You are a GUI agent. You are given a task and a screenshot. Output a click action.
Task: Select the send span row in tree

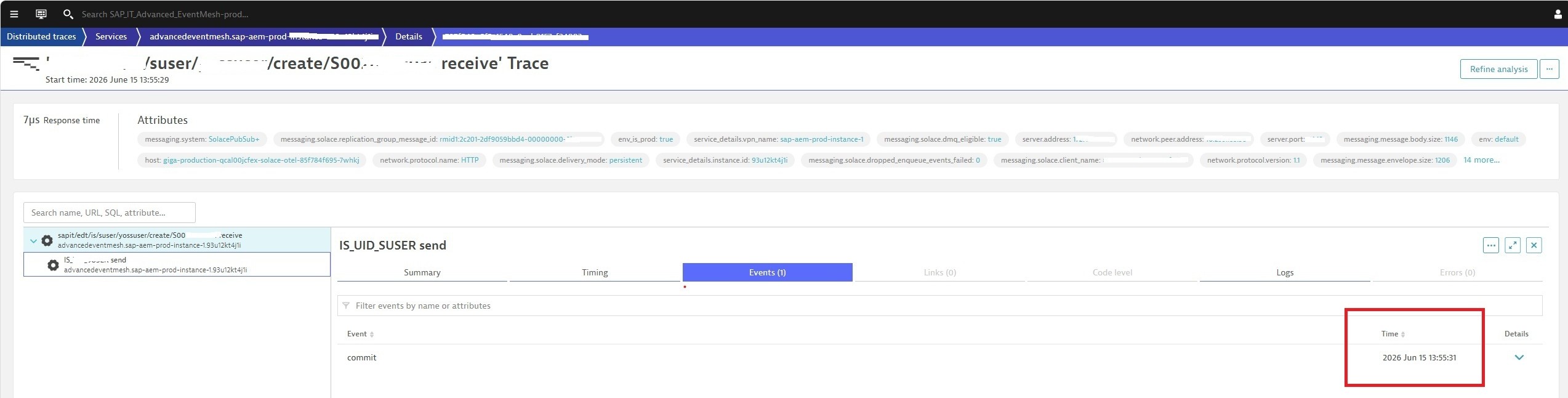(x=177, y=265)
